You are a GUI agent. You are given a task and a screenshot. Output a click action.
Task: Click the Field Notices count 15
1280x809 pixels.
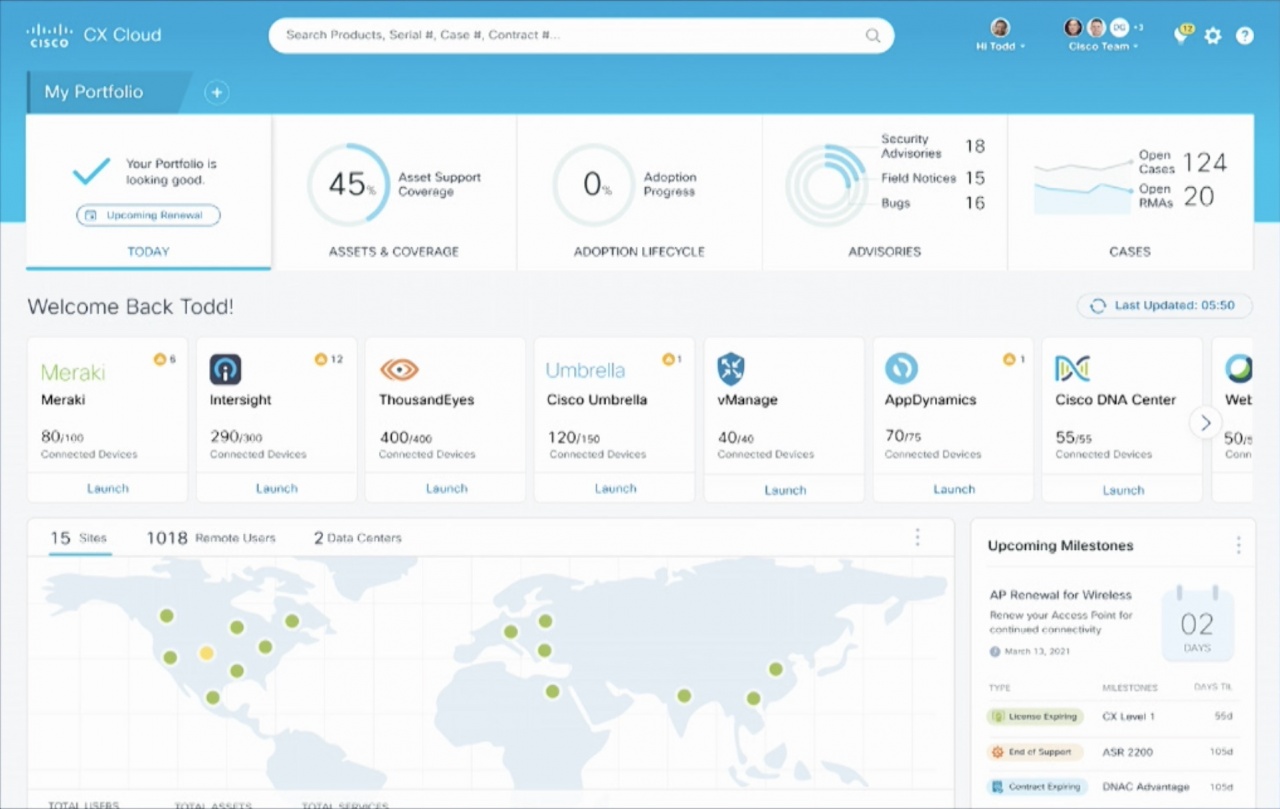pos(975,178)
